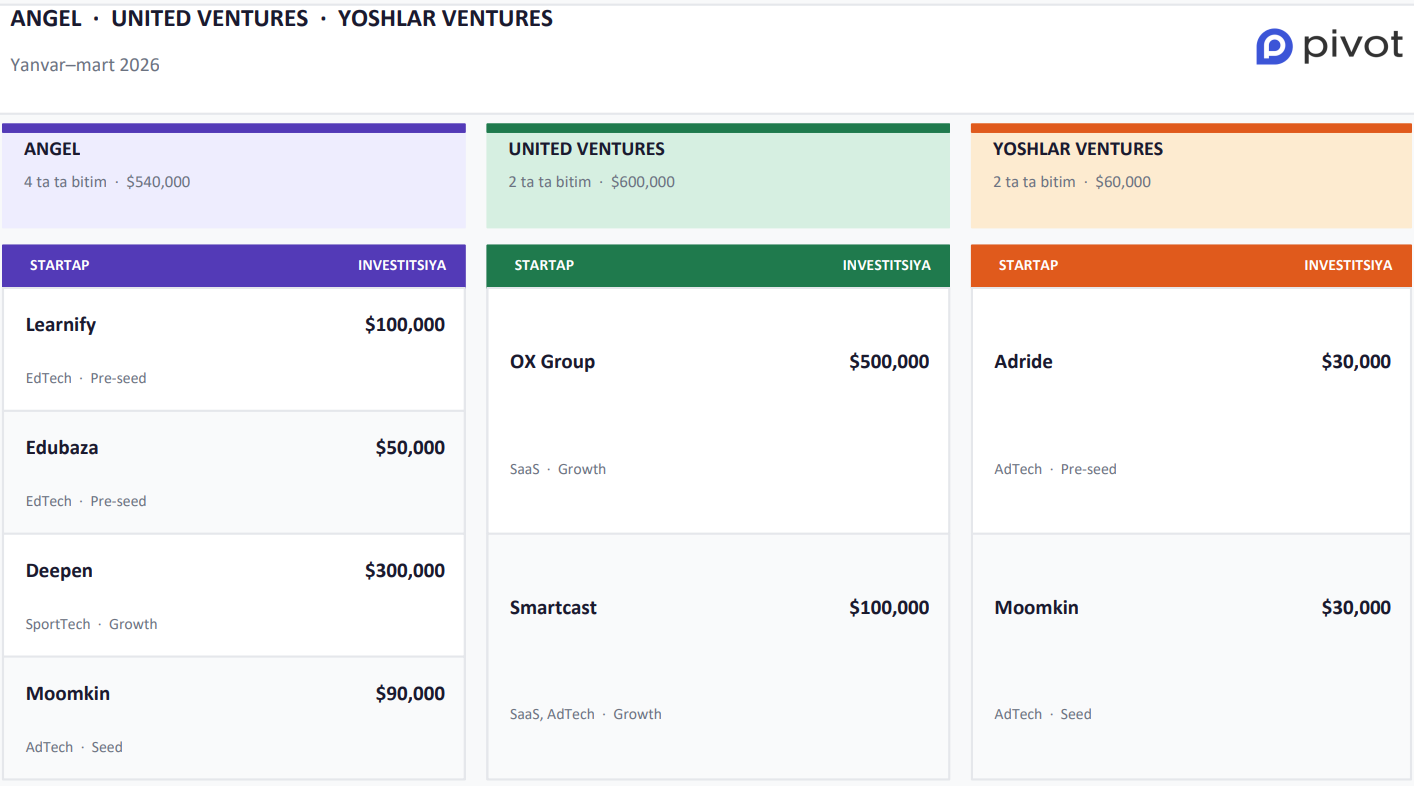This screenshot has width=1414, height=786.
Task: Open the ANGEL summary card
Action: (233, 177)
